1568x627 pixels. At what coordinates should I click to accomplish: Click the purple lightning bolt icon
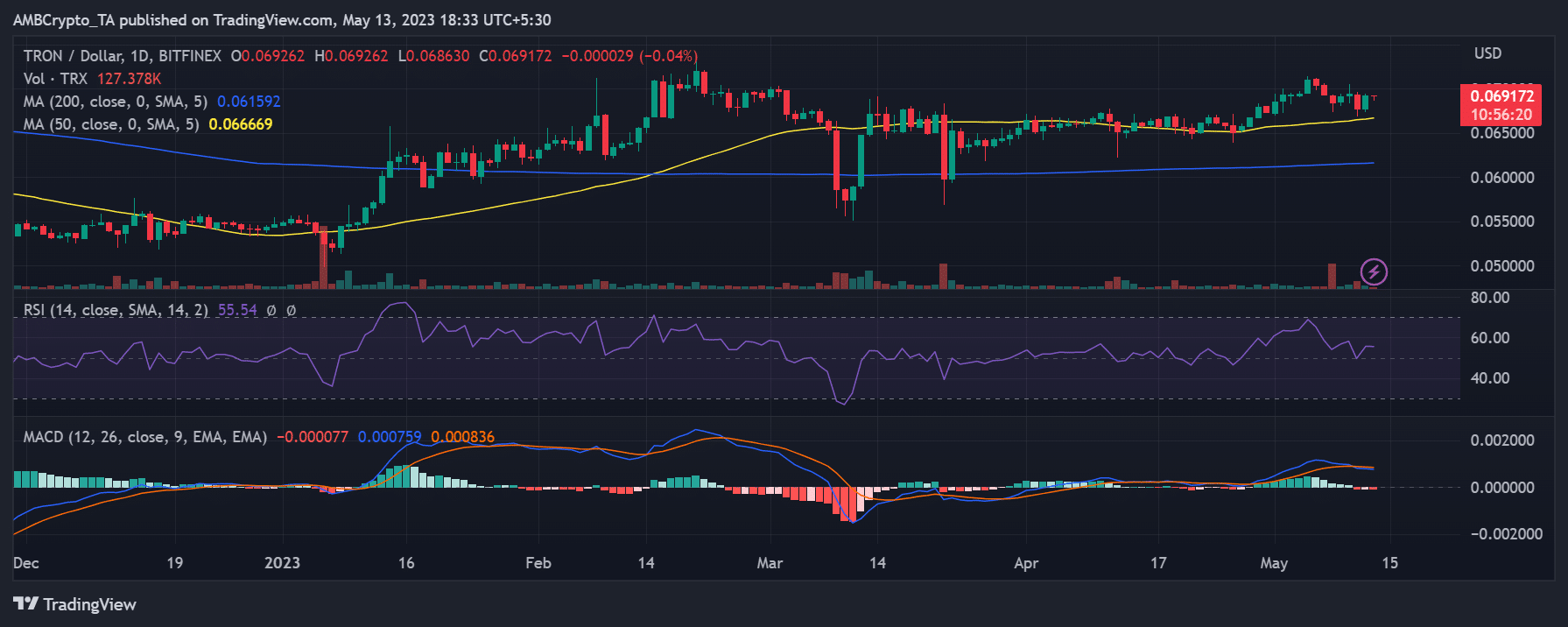[1374, 272]
